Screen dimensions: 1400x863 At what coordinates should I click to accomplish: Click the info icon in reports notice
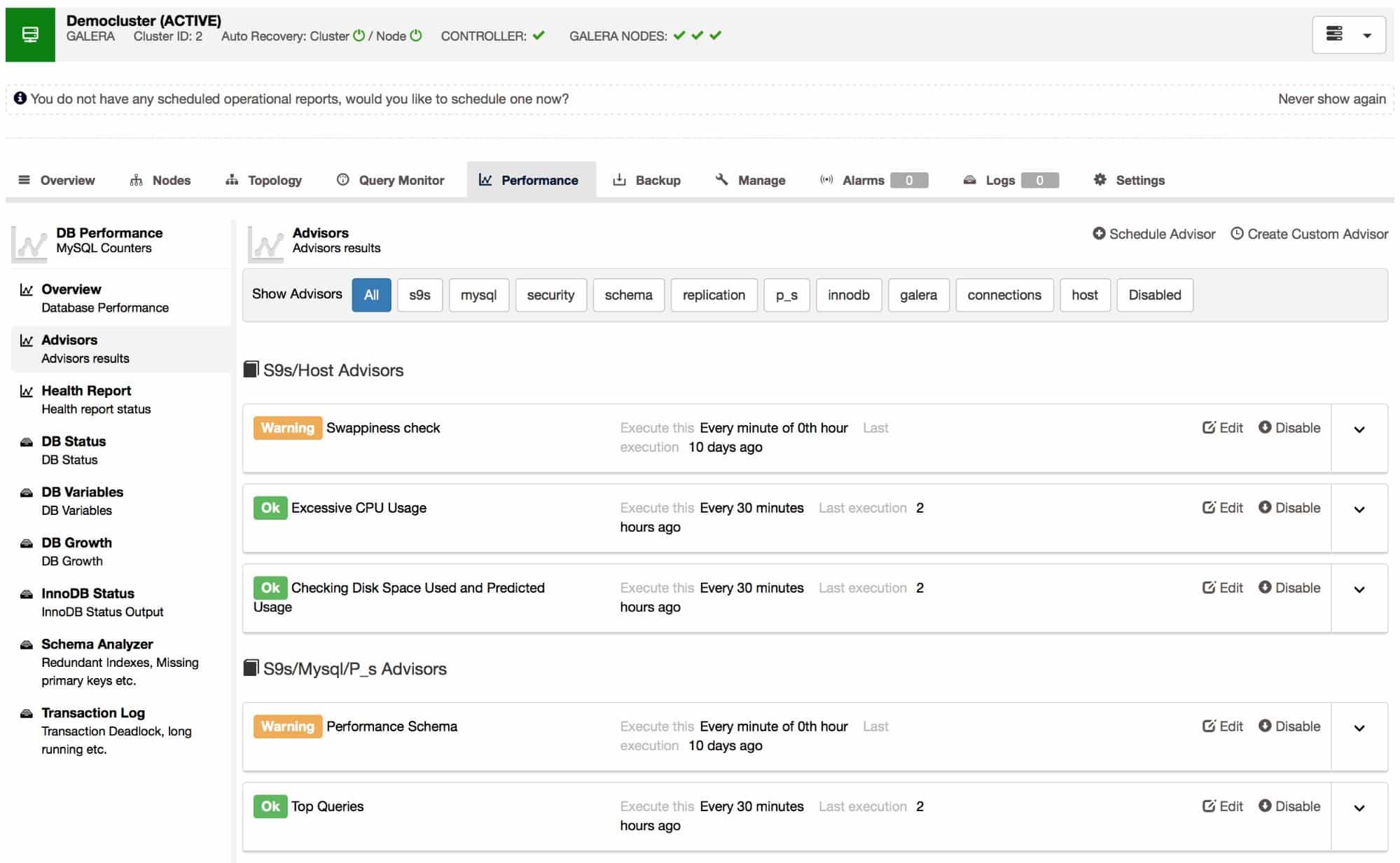coord(20,98)
